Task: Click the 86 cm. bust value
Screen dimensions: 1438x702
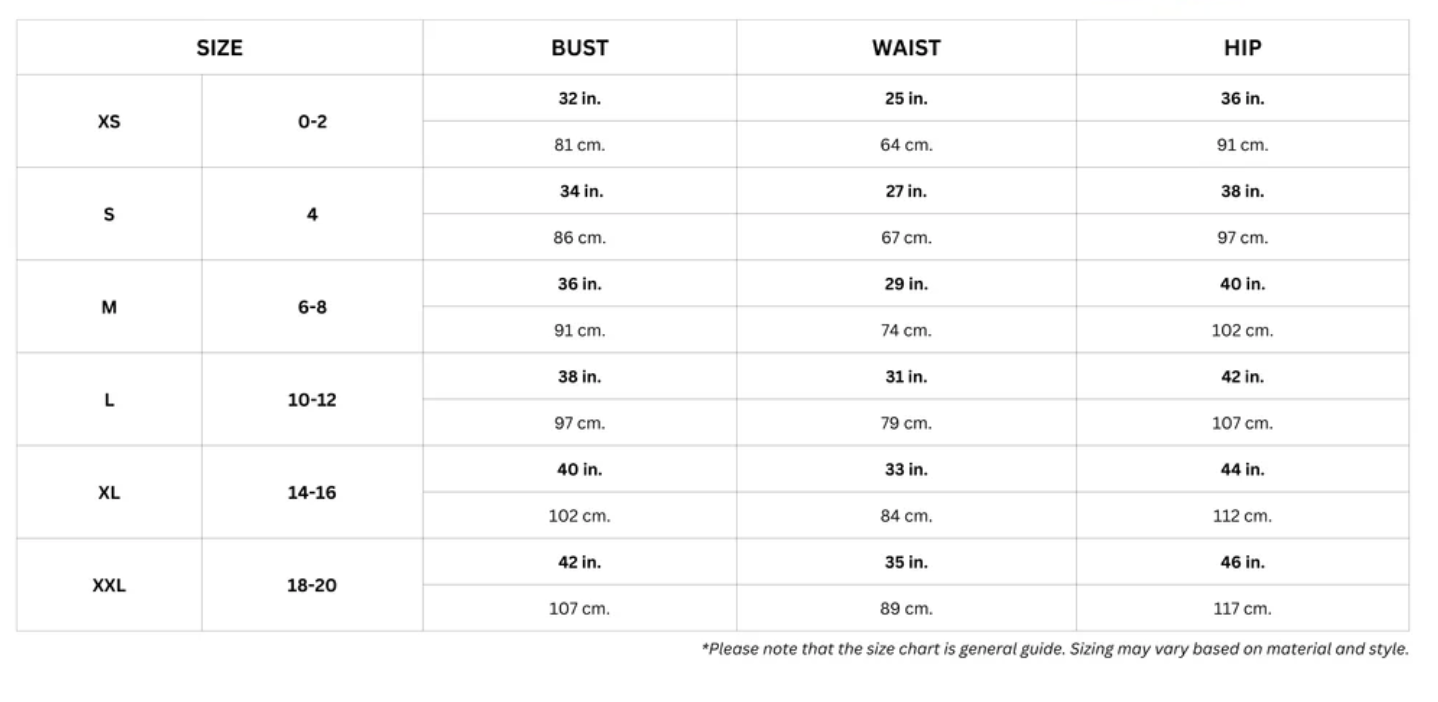Action: tap(579, 238)
